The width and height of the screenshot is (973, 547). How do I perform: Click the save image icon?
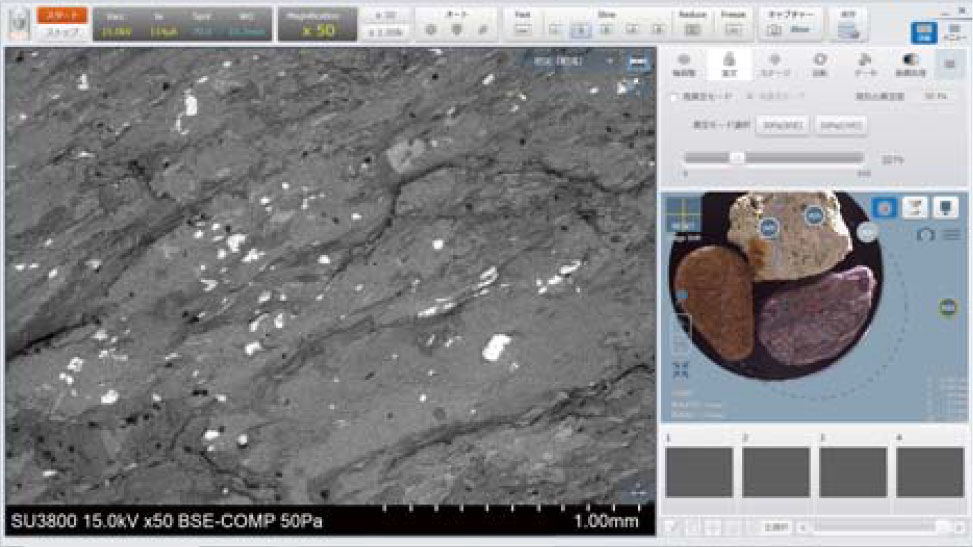coord(848,29)
